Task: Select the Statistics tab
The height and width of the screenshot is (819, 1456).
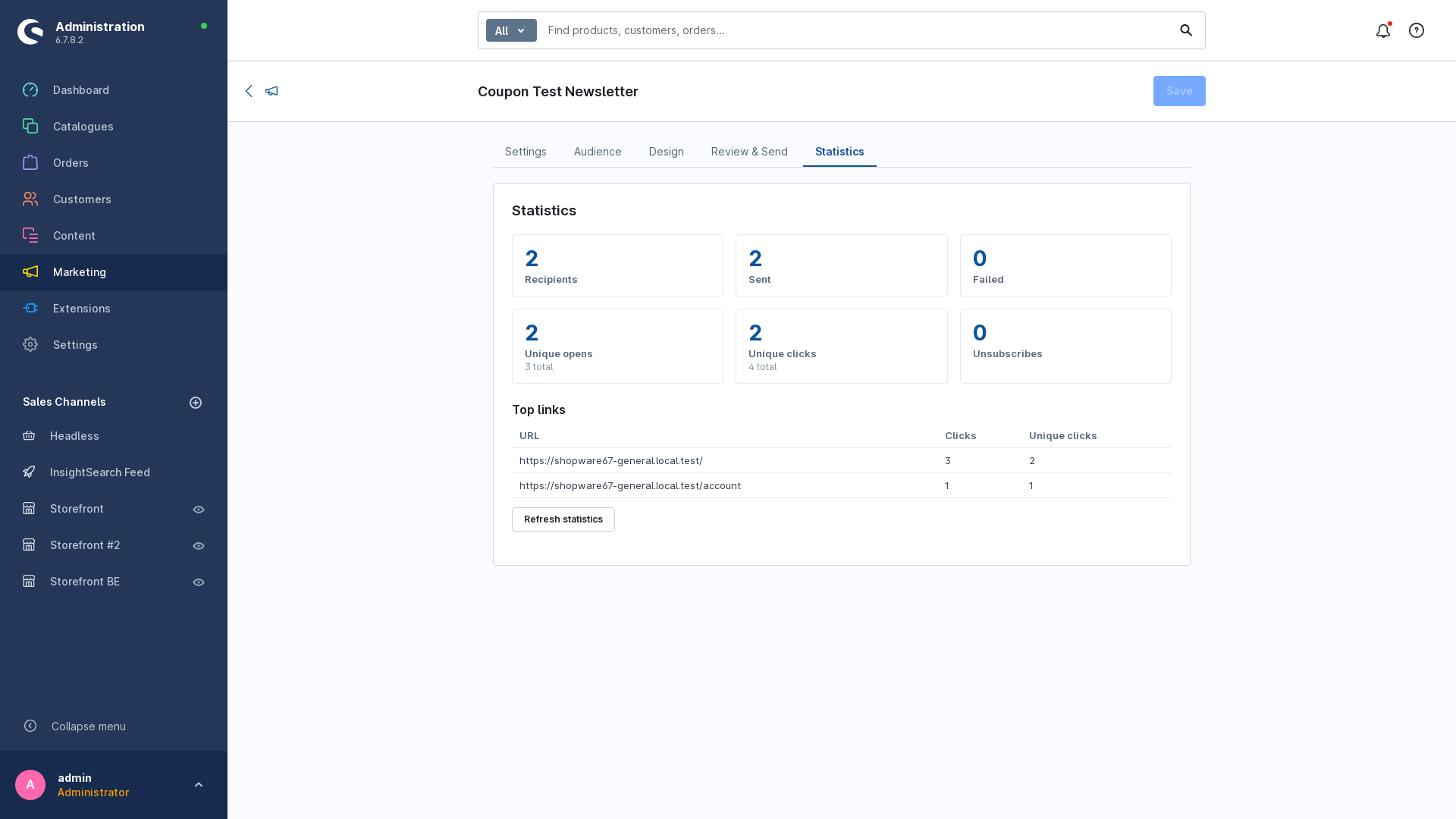Action: [x=839, y=152]
